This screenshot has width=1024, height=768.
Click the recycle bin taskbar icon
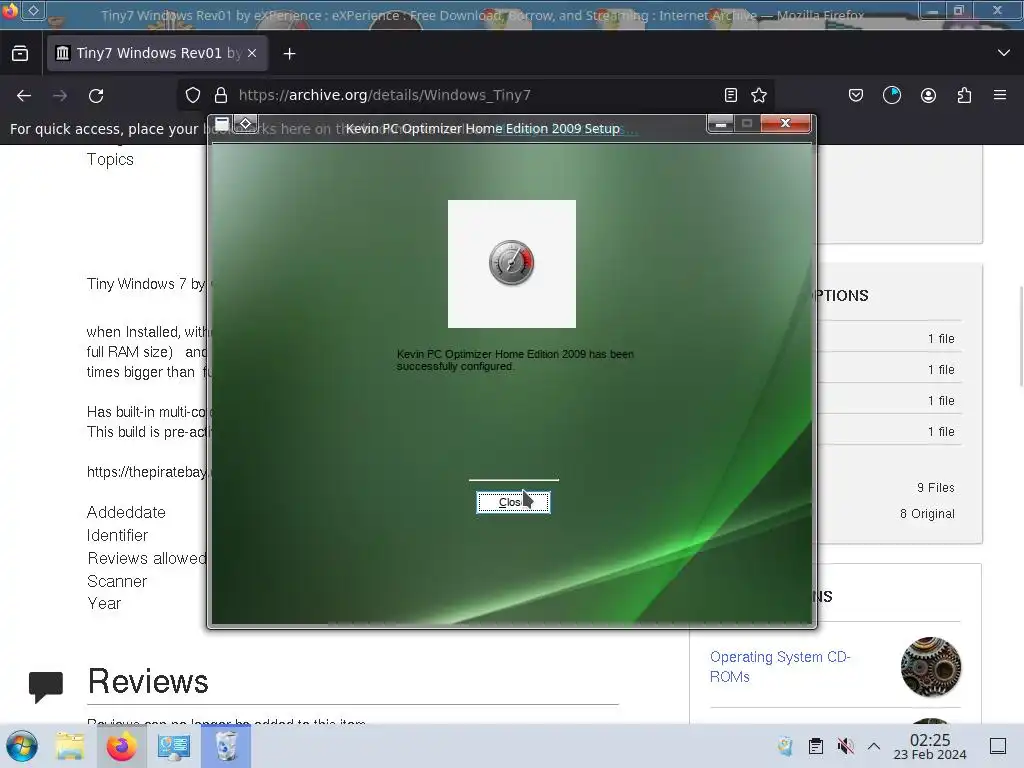[226, 746]
